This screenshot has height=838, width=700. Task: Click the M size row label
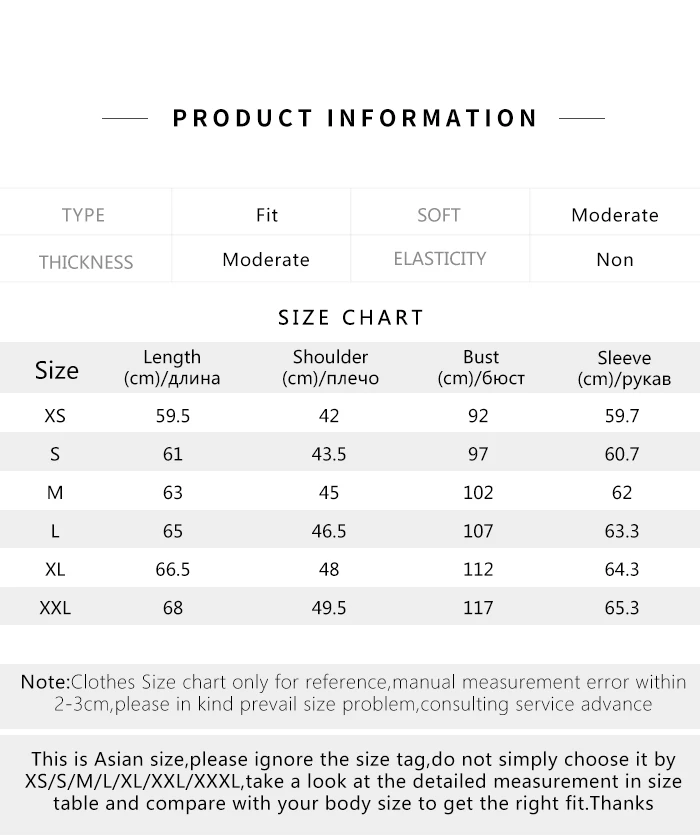pos(55,492)
